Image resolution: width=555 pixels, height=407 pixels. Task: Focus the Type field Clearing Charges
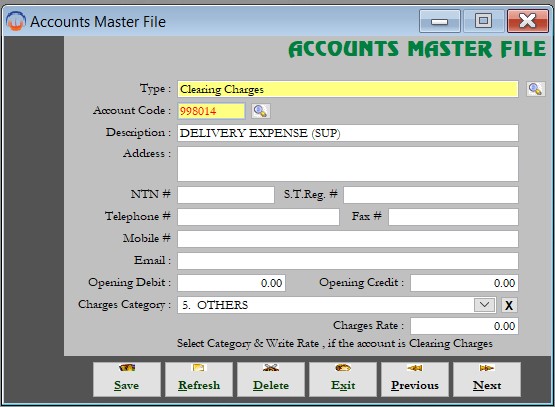tap(348, 89)
